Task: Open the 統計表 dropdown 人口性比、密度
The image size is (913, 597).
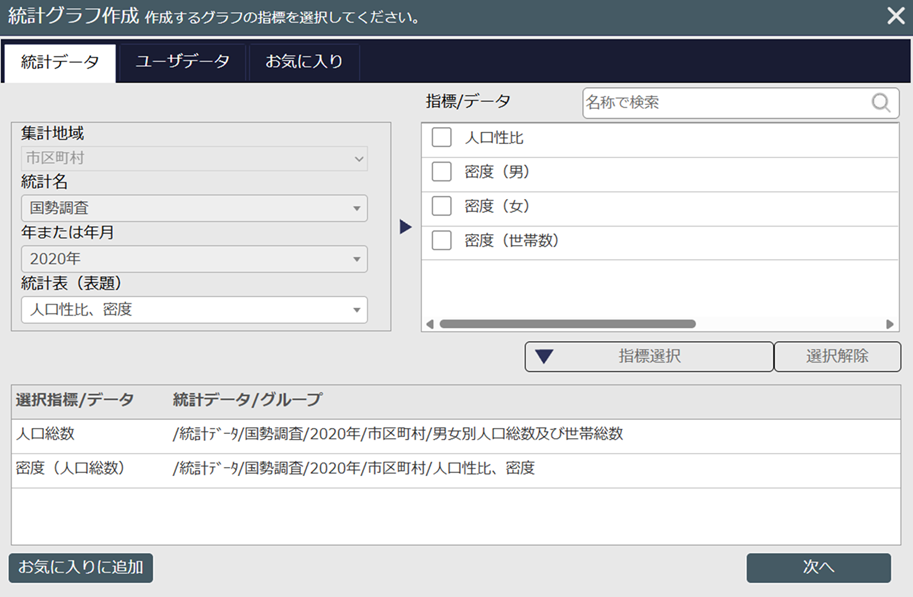Action: [x=194, y=310]
